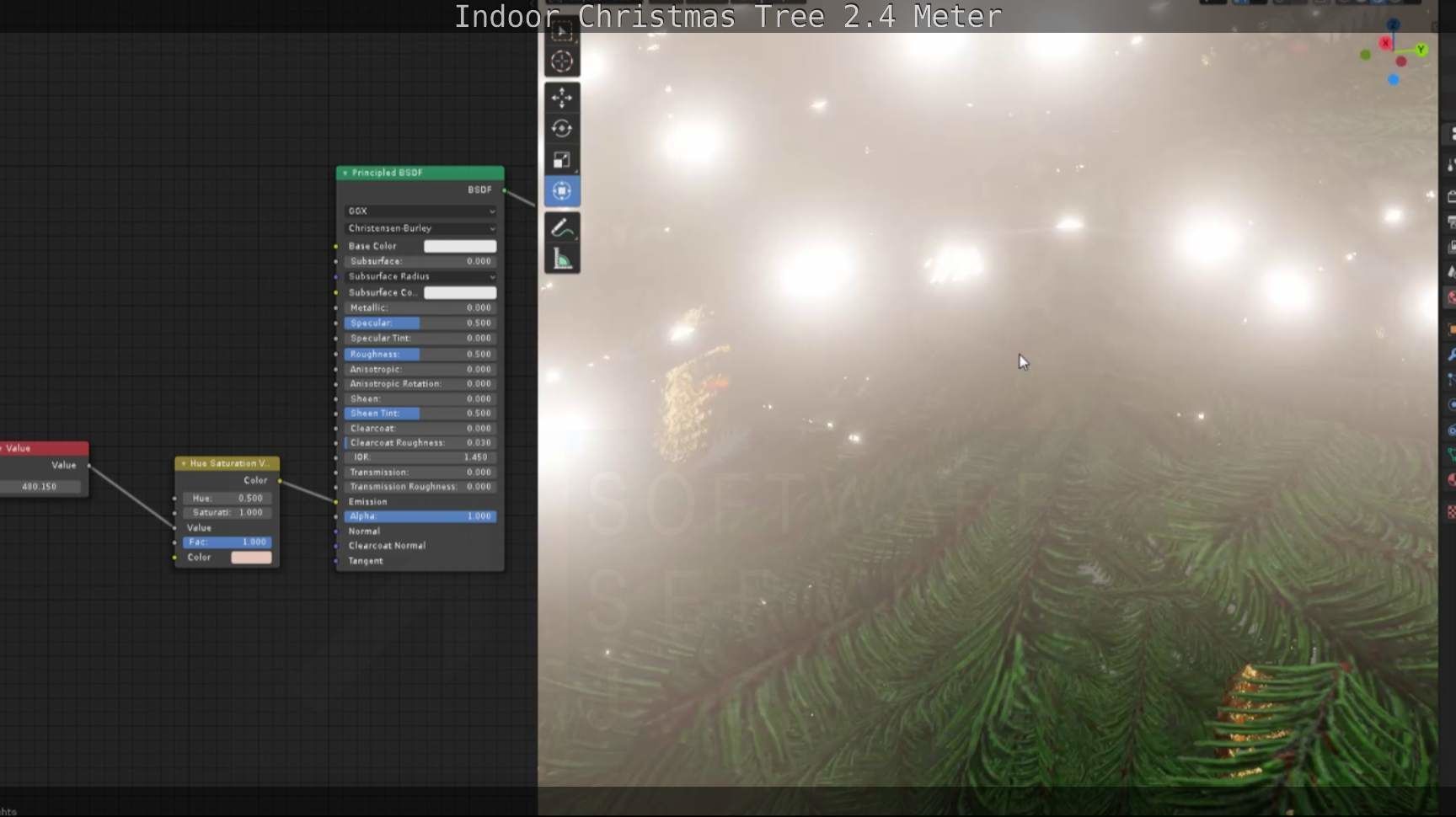Viewport: 1456px width, 817px height.
Task: Click the Alpha slider
Action: click(x=420, y=516)
